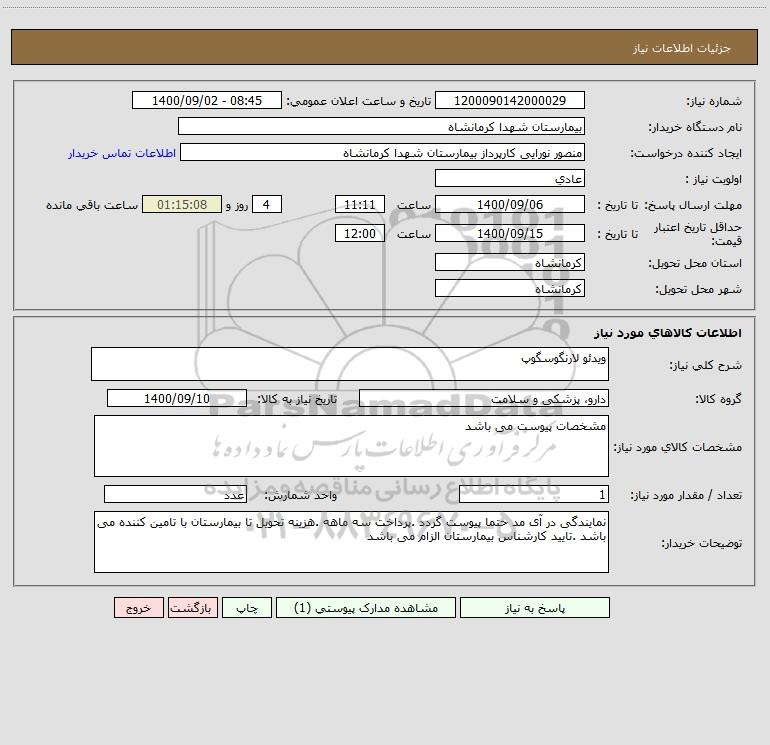The width and height of the screenshot is (770, 745).
Task: Click the goods group field دارو، پزشکی و سلامت
Action: 484,399
